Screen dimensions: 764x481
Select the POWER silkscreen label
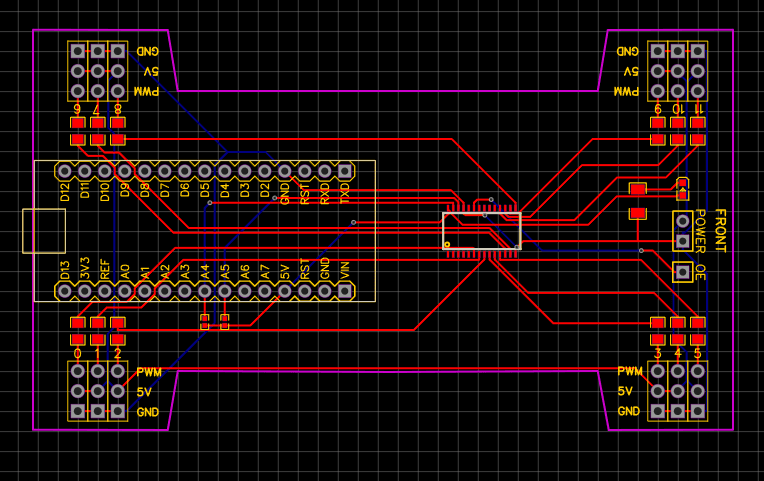point(701,231)
